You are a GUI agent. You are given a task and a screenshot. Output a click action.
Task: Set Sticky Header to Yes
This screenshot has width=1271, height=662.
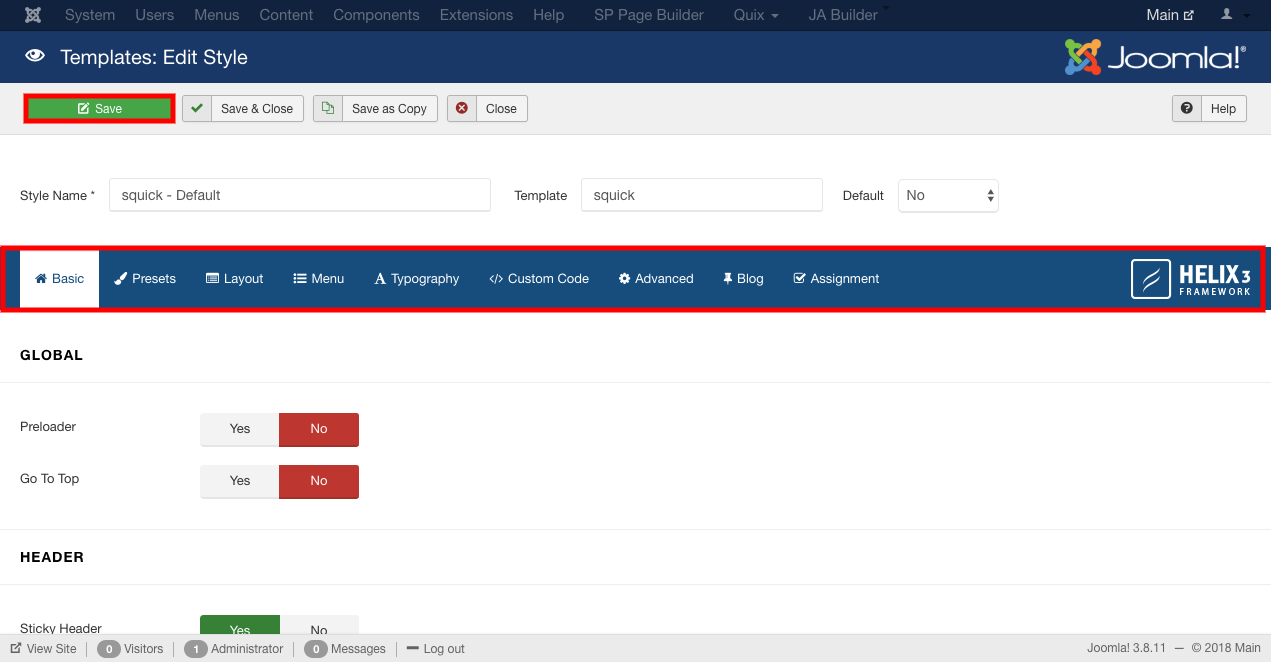[240, 627]
